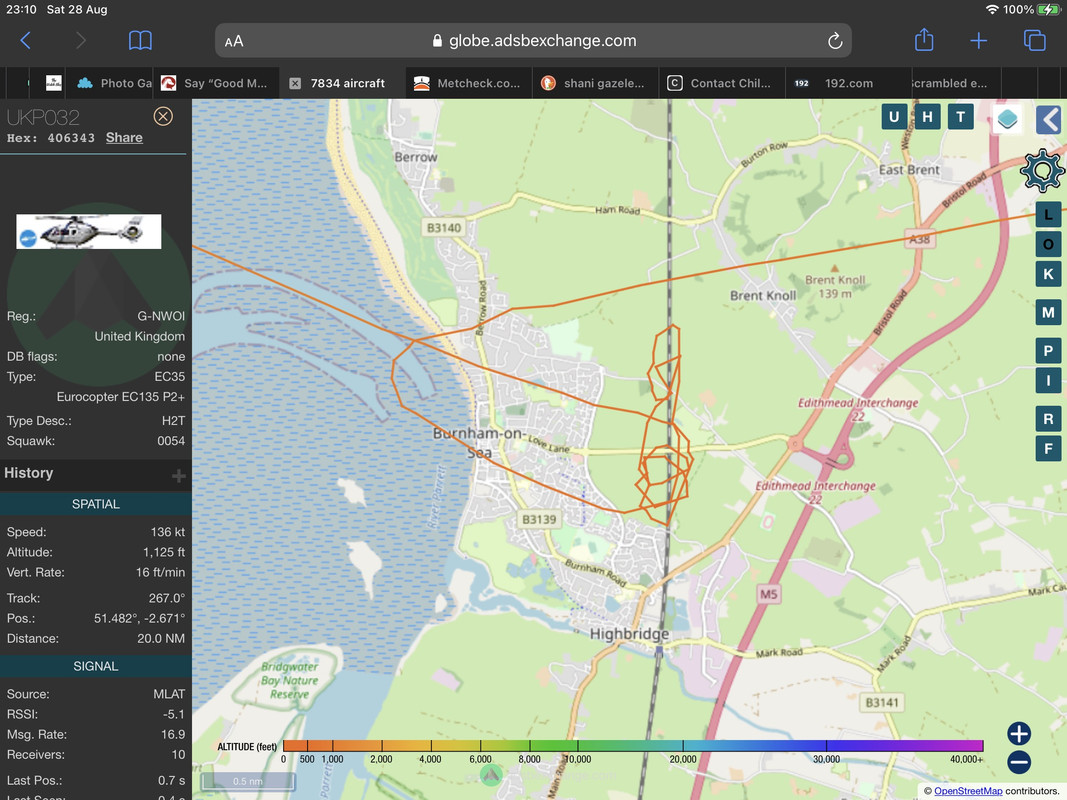Toggle the I map option button
This screenshot has height=800, width=1067.
1048,381
